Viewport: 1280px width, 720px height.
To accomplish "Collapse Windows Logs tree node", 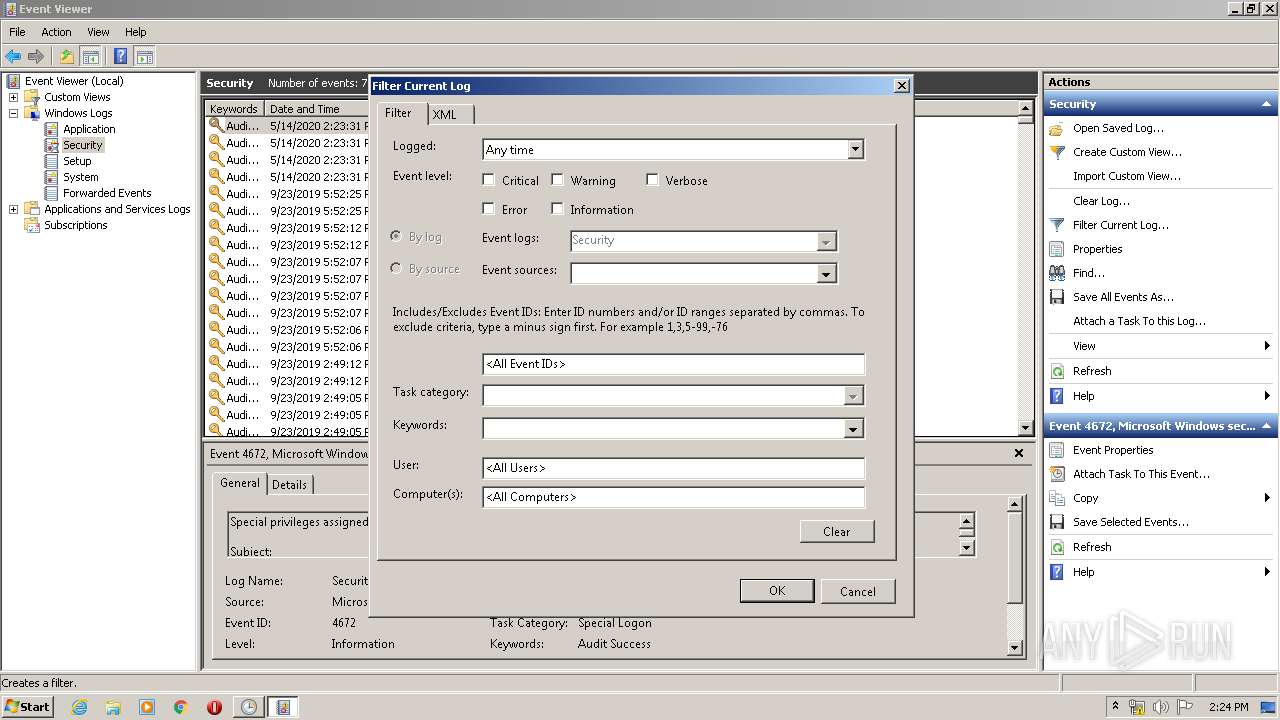I will 13,113.
